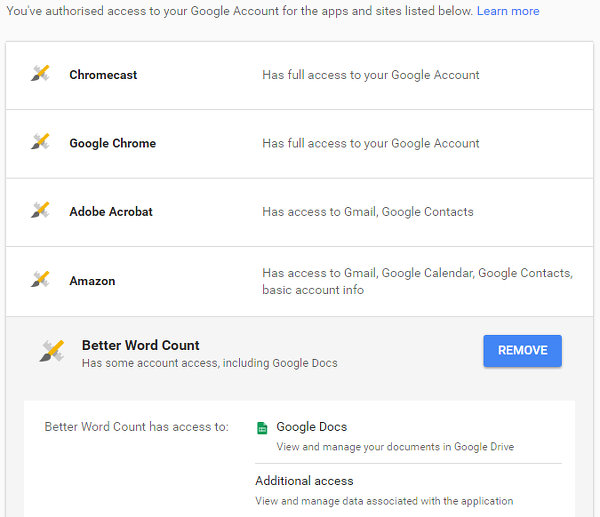Expand the Amazon row
Screen dimensions: 600x517
[x=299, y=282]
